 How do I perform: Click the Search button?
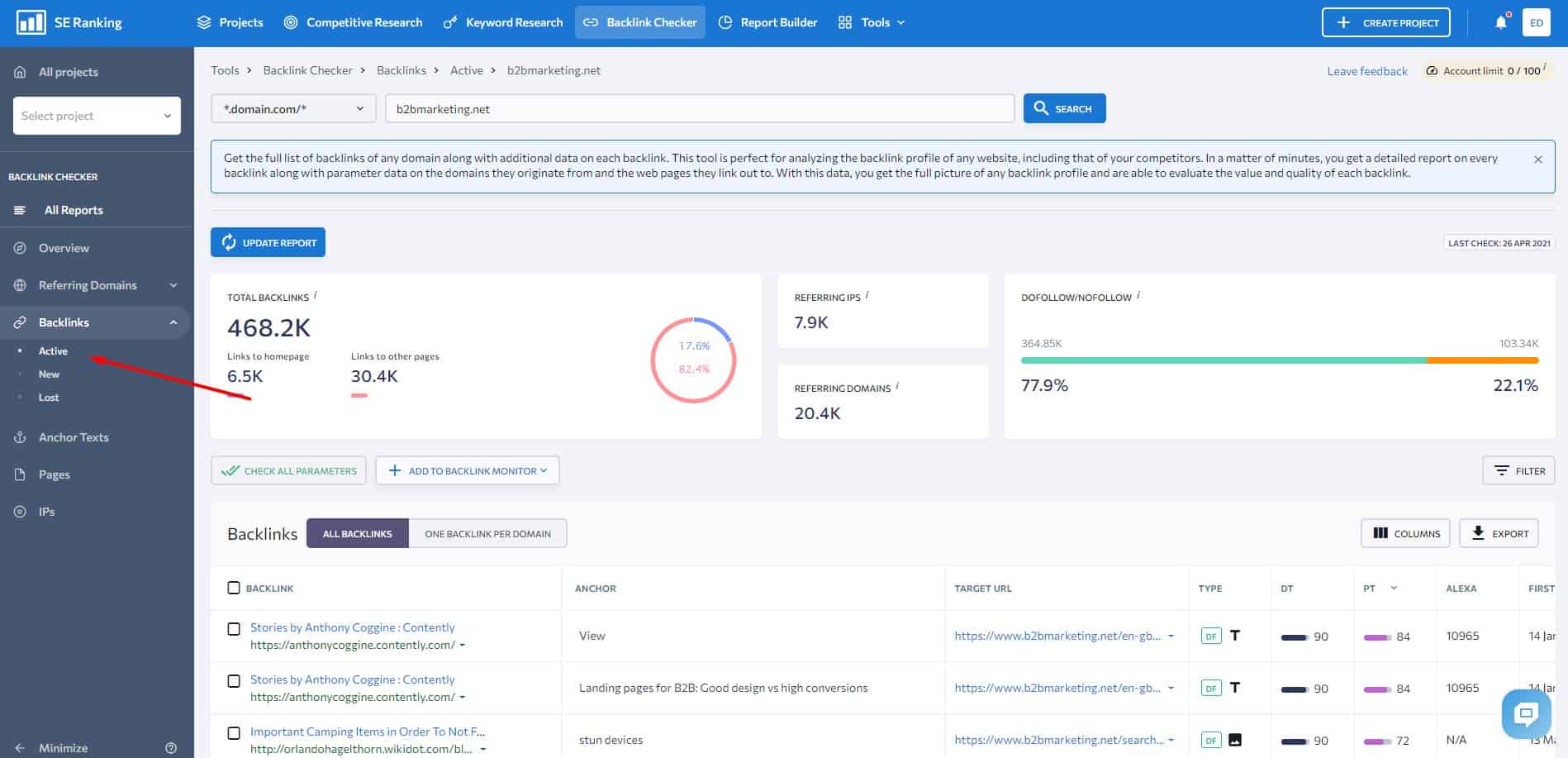tap(1064, 108)
